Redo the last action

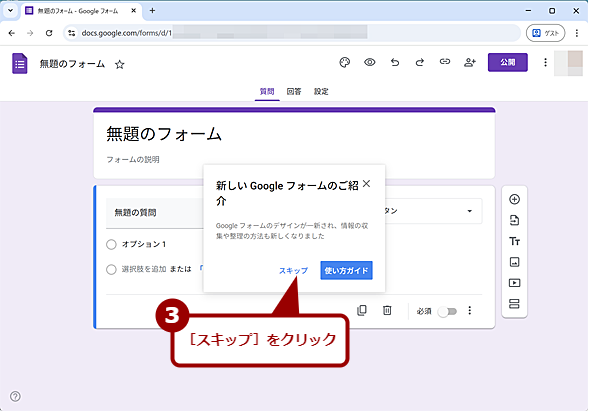pyautogui.click(x=420, y=62)
